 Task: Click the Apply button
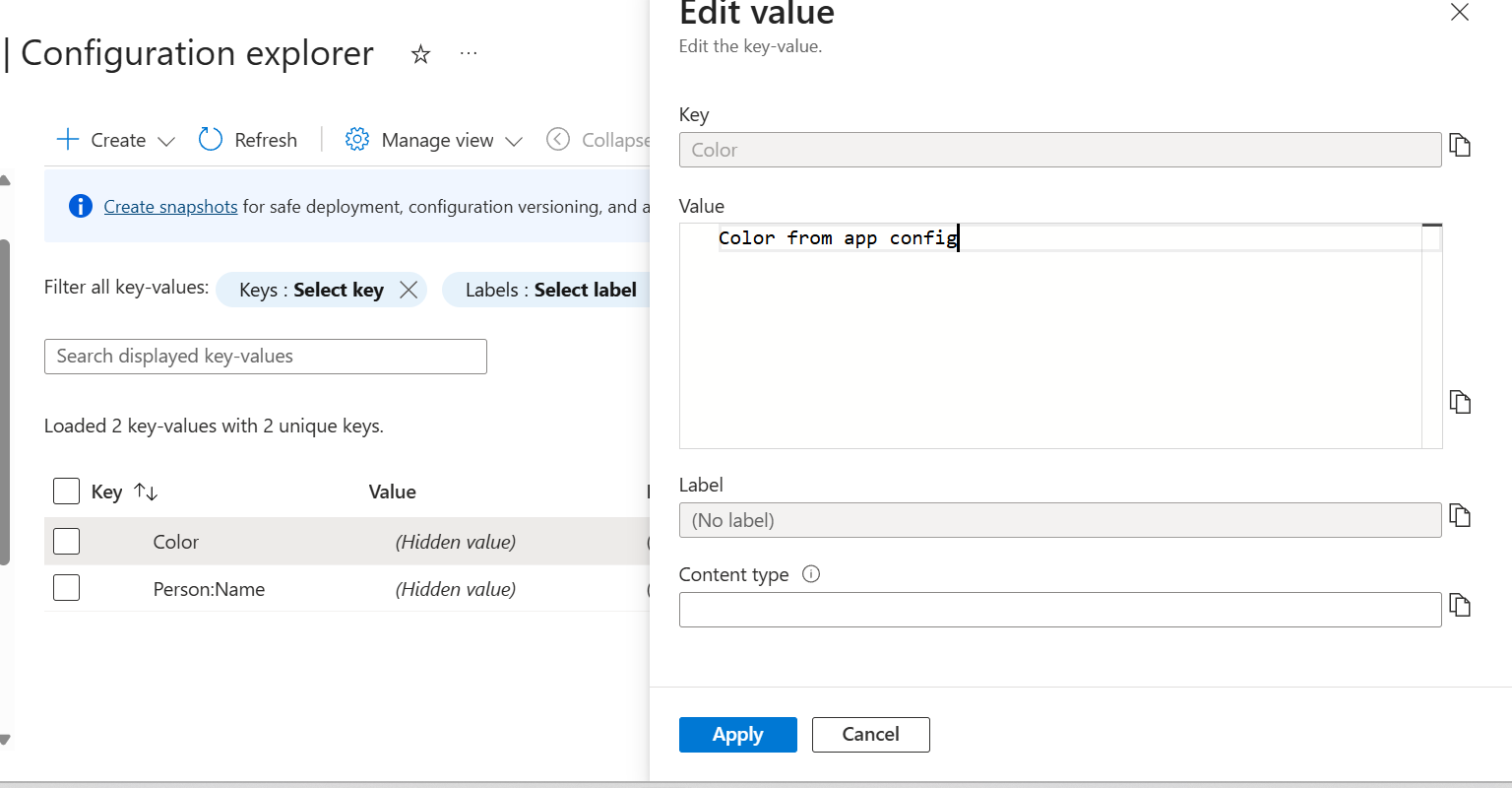tap(737, 735)
